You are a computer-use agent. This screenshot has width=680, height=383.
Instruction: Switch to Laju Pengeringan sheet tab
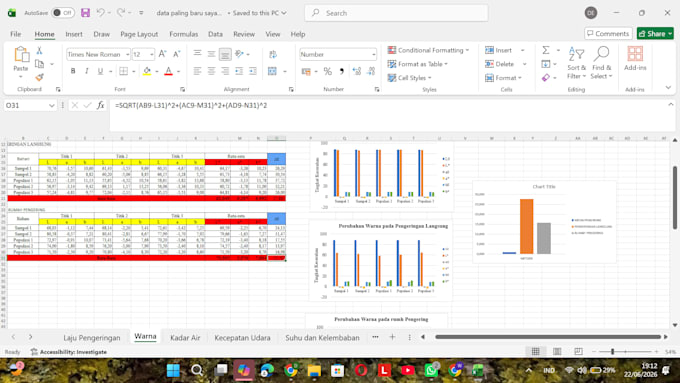92,337
